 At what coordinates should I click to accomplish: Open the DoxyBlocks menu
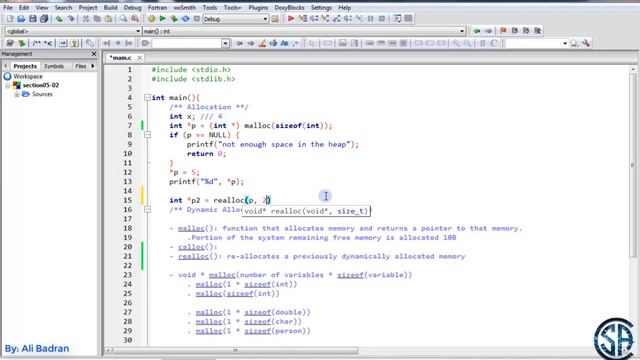pyautogui.click(x=289, y=7)
